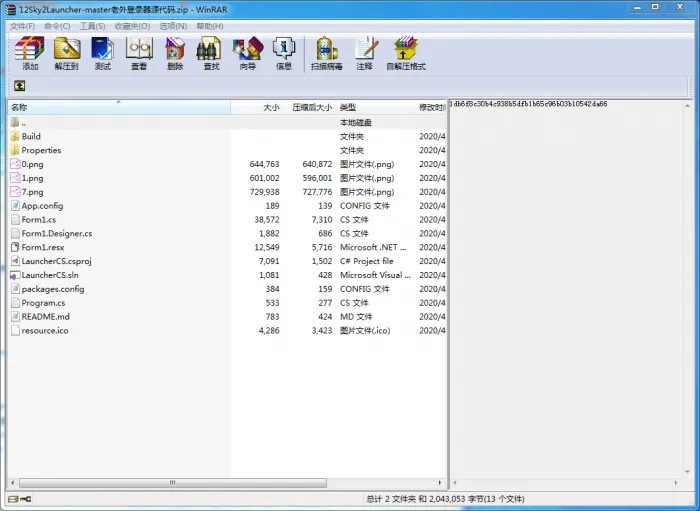Click the 644,763 size value of 0.png
700x511 pixels.
[264, 164]
